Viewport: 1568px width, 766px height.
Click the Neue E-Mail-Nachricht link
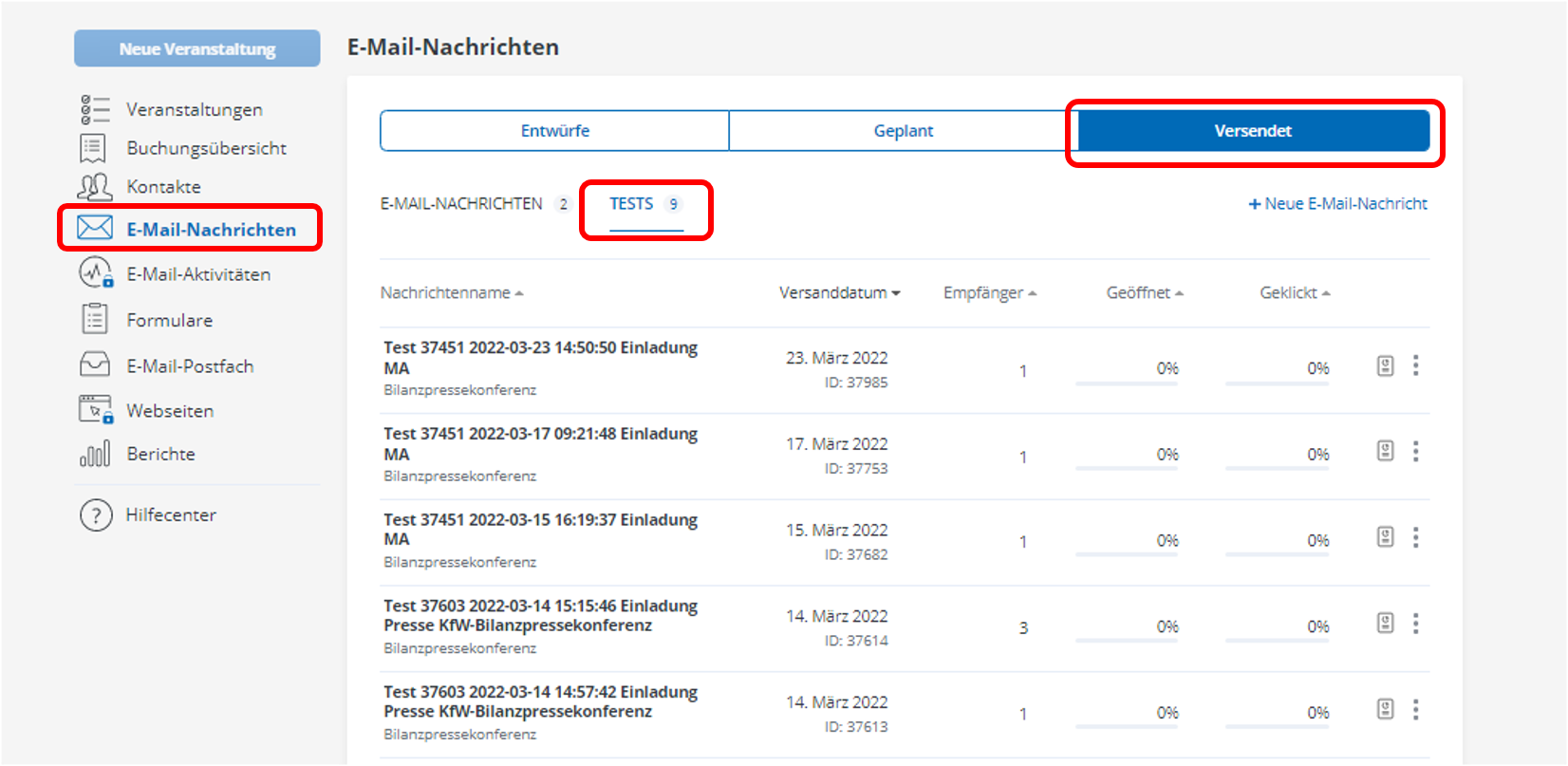tap(1338, 204)
